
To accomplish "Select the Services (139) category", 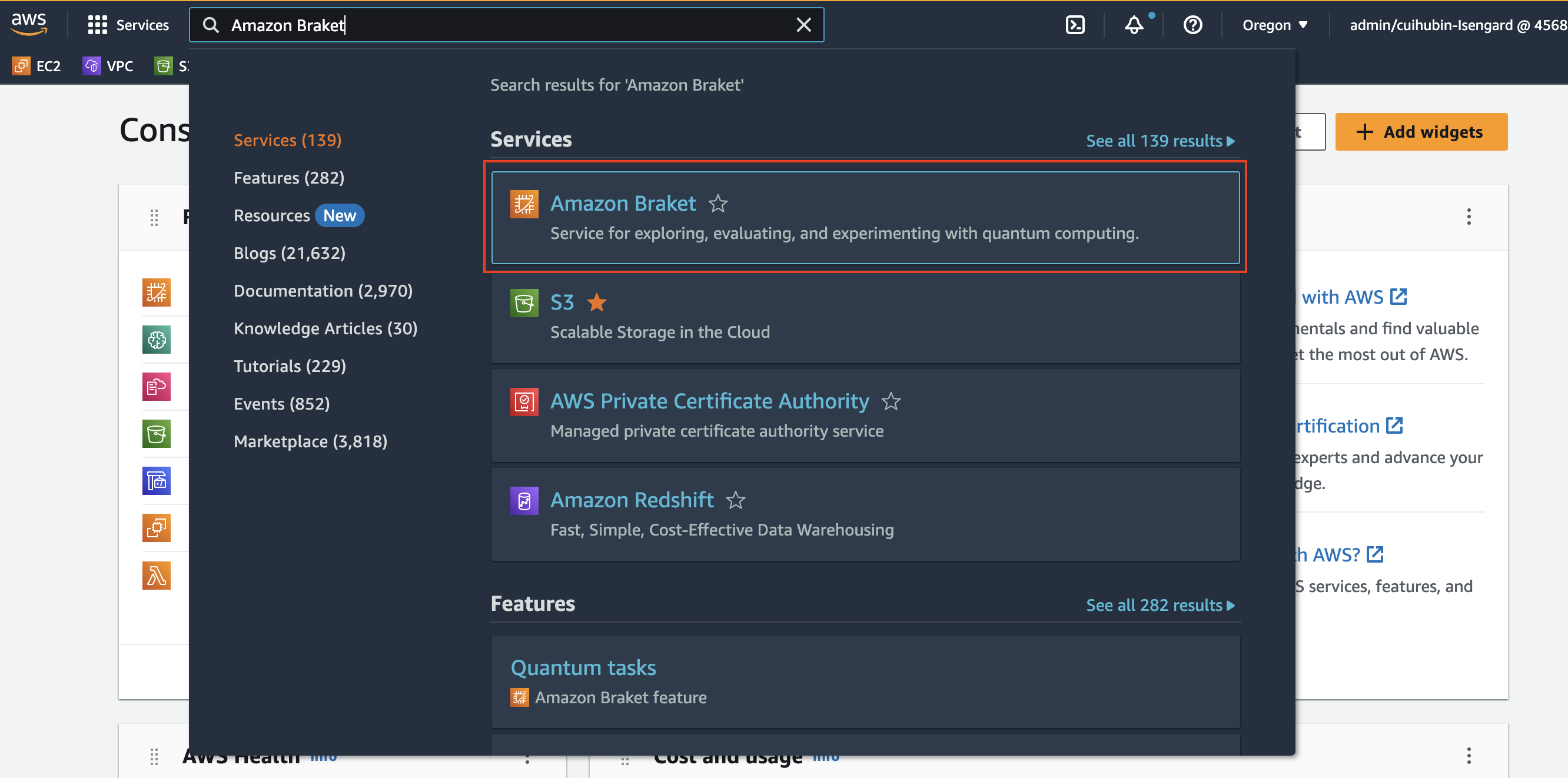I will coord(287,140).
